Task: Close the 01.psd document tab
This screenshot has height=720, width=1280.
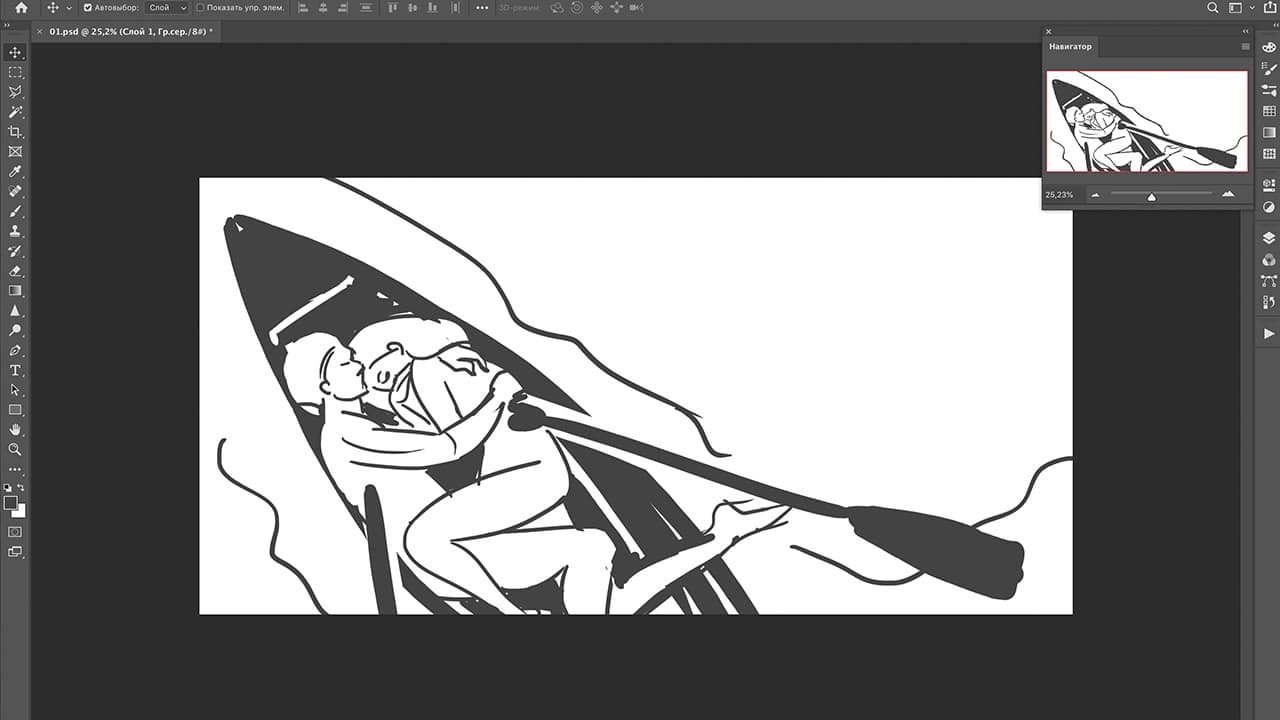Action: tap(39, 31)
